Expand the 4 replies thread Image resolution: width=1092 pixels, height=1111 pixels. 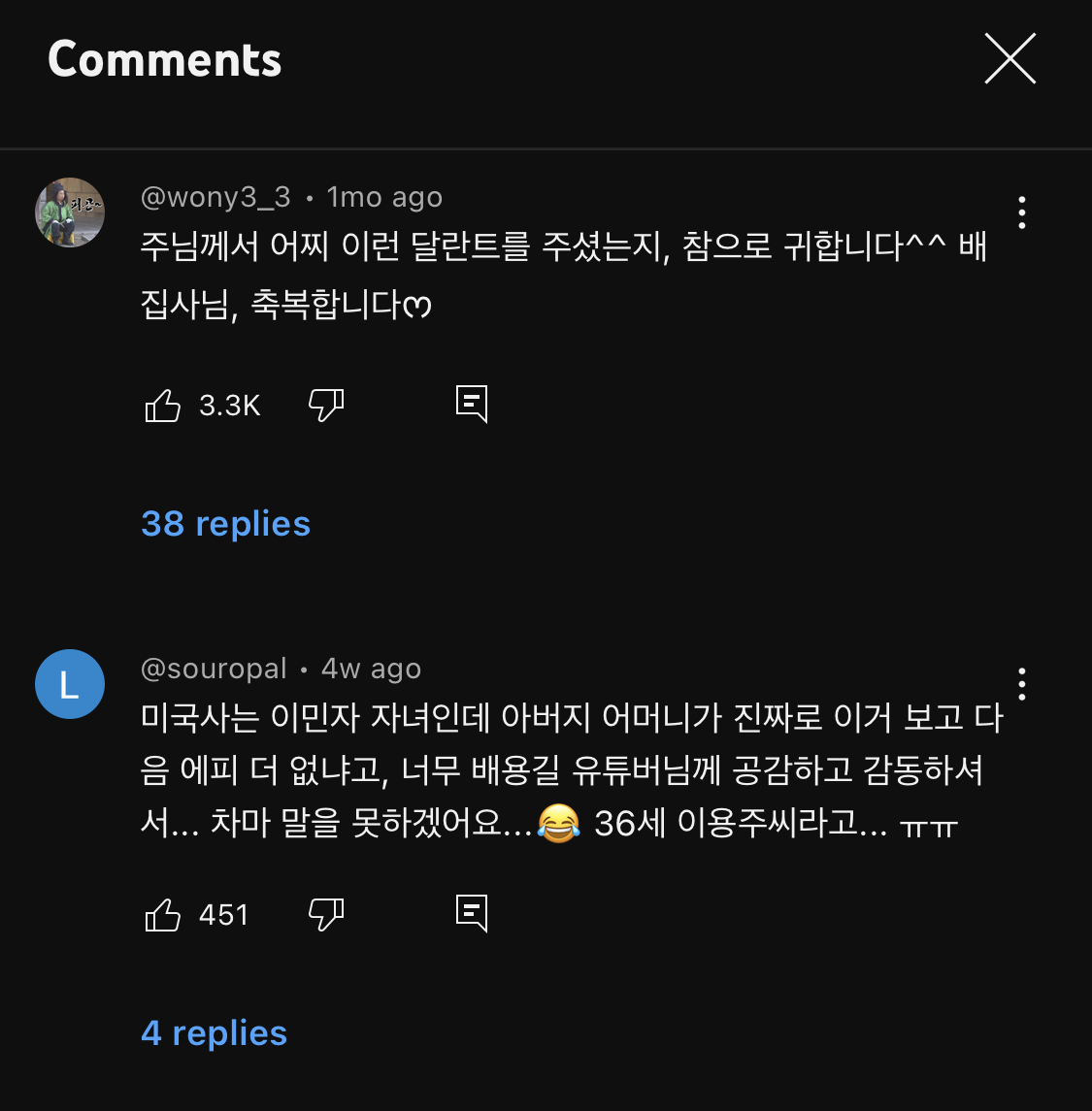click(214, 1033)
